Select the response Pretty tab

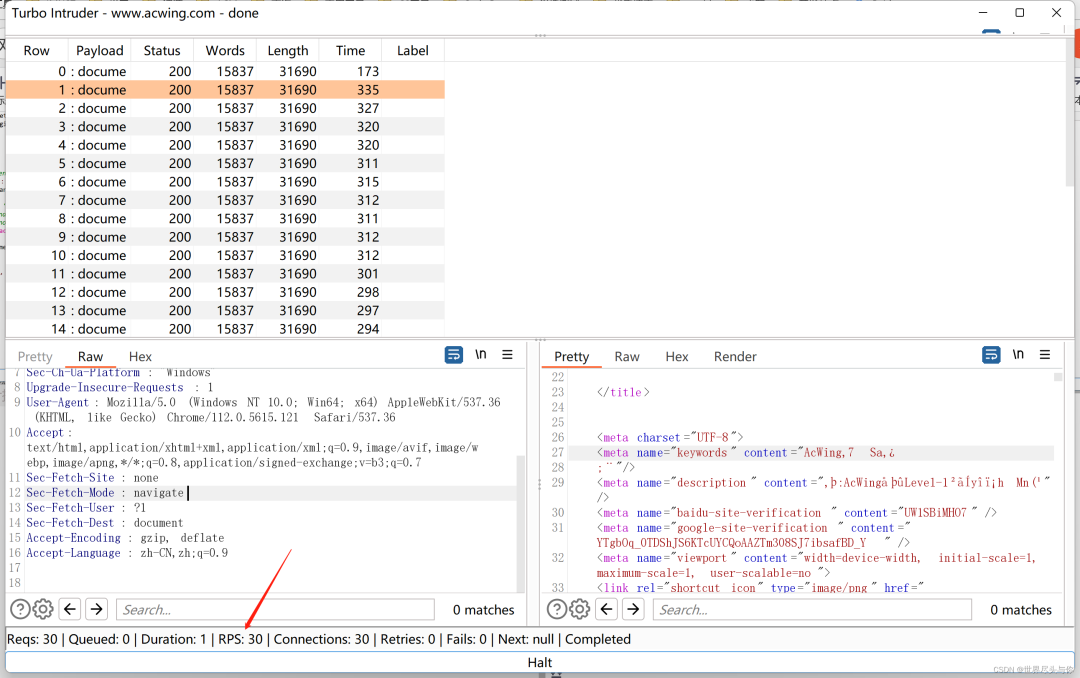[572, 356]
